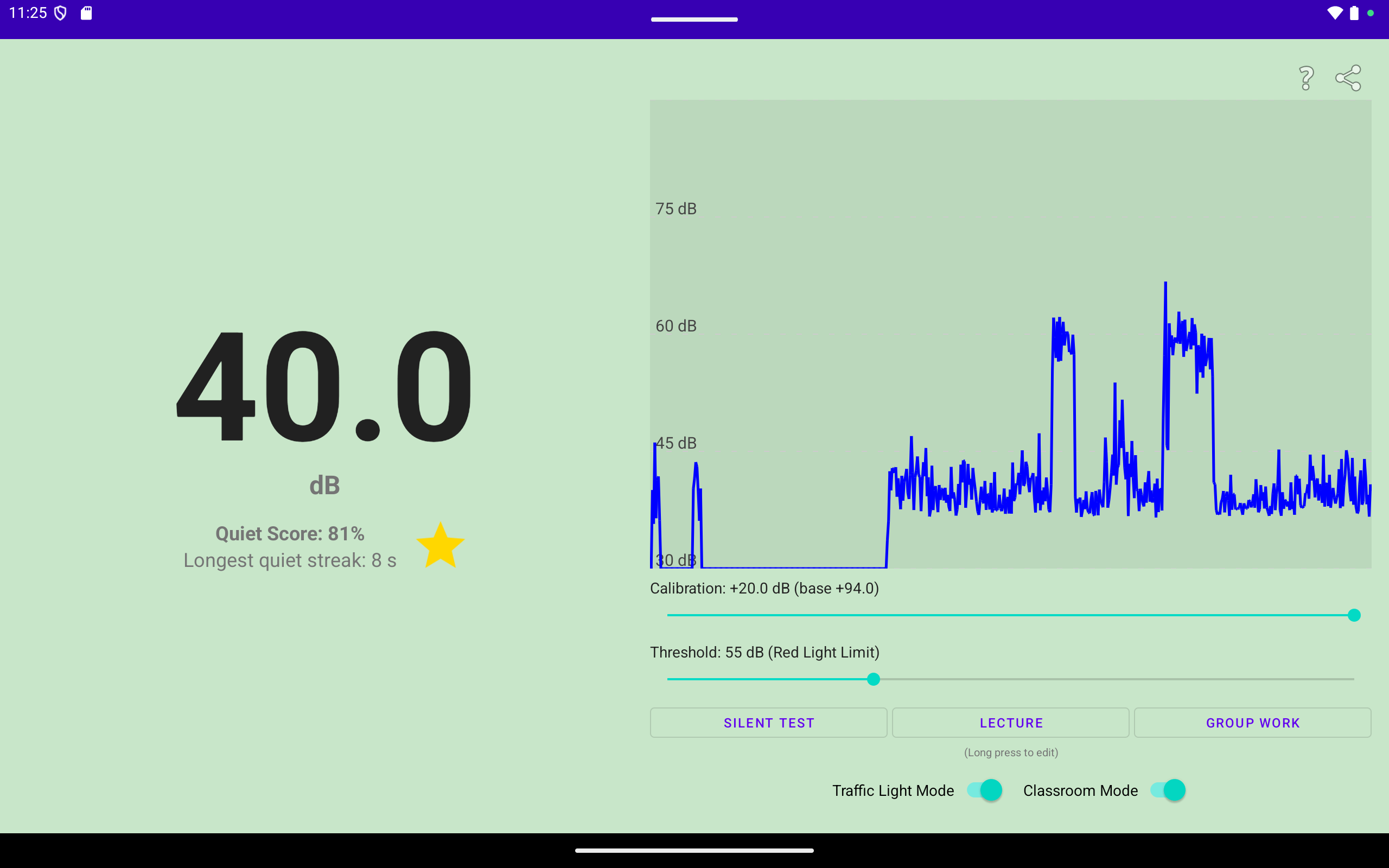Open the help question mark icon

(x=1307, y=78)
